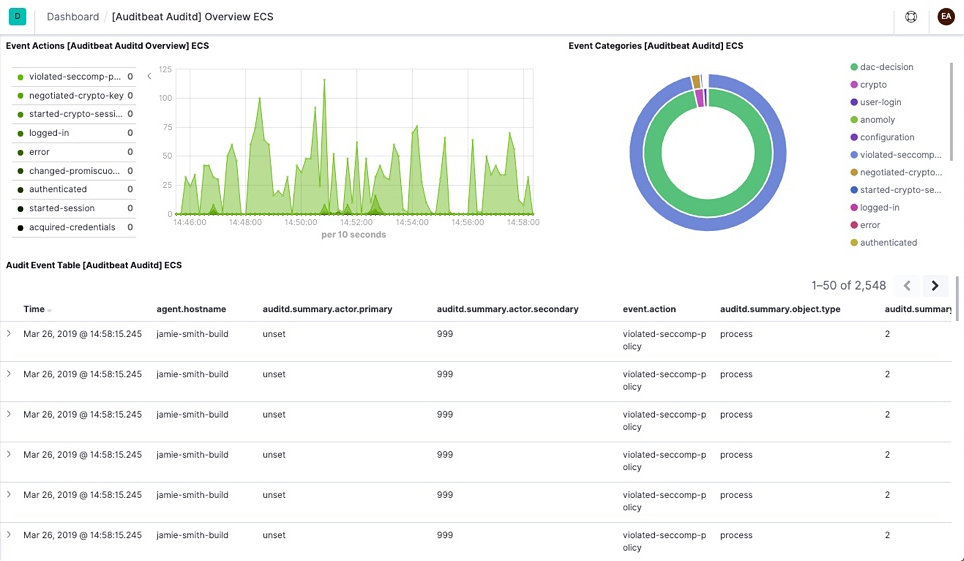Open the help lifebuoy icon

tap(911, 17)
